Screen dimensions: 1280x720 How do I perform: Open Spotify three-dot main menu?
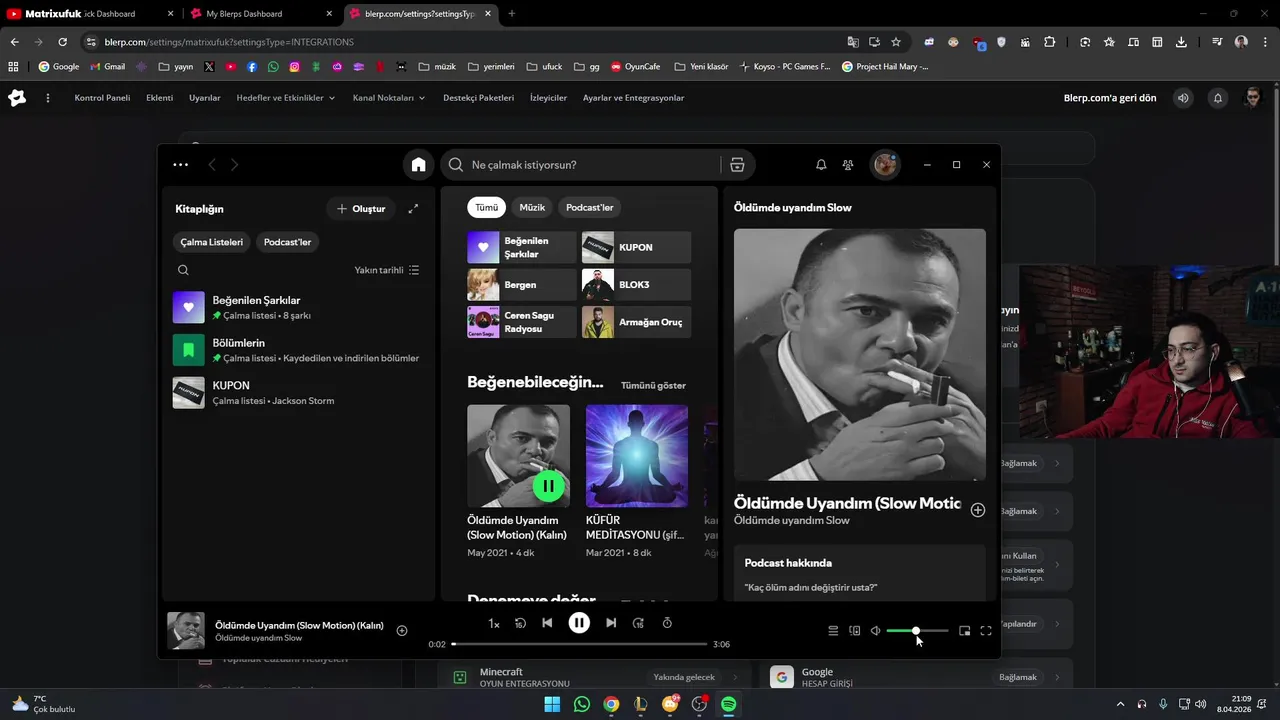pos(180,165)
